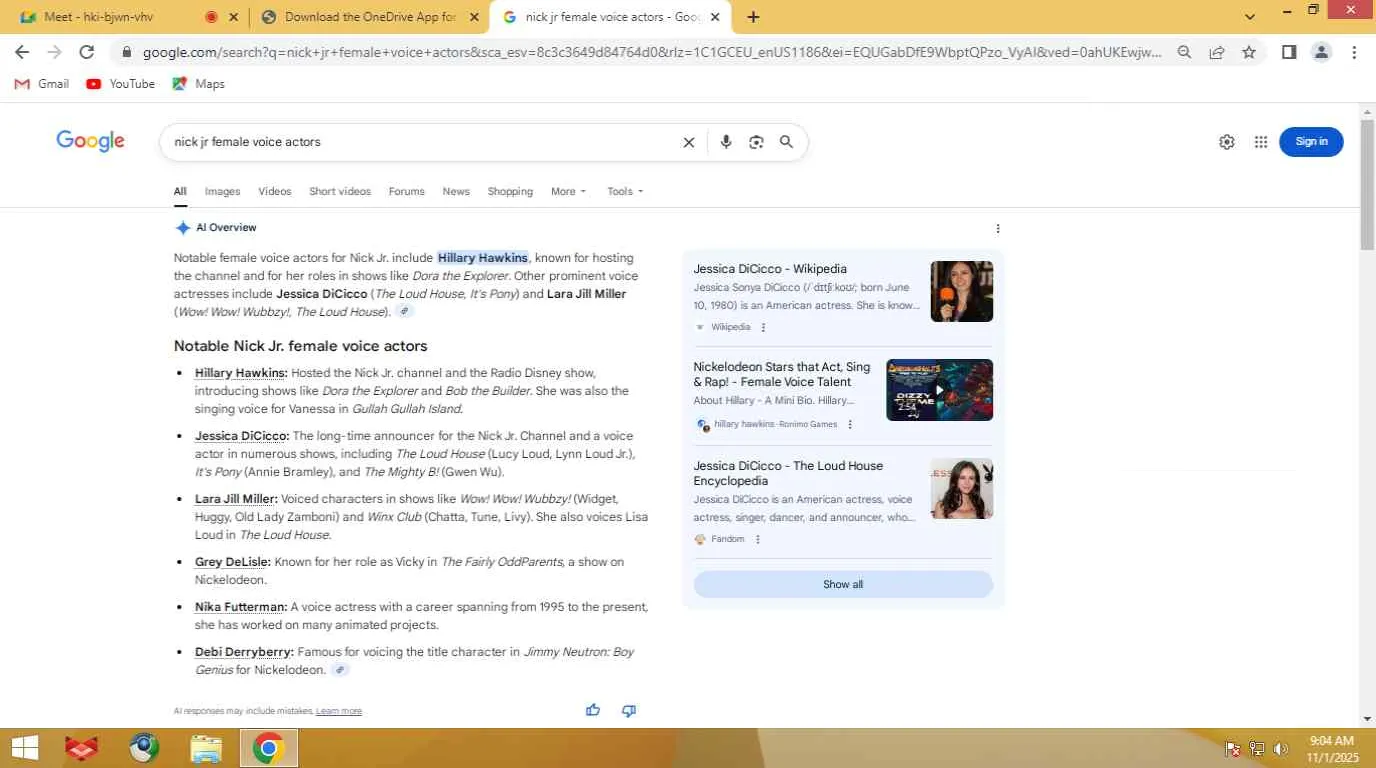Switch to the Images results tab
This screenshot has height=768, width=1376.
(223, 191)
